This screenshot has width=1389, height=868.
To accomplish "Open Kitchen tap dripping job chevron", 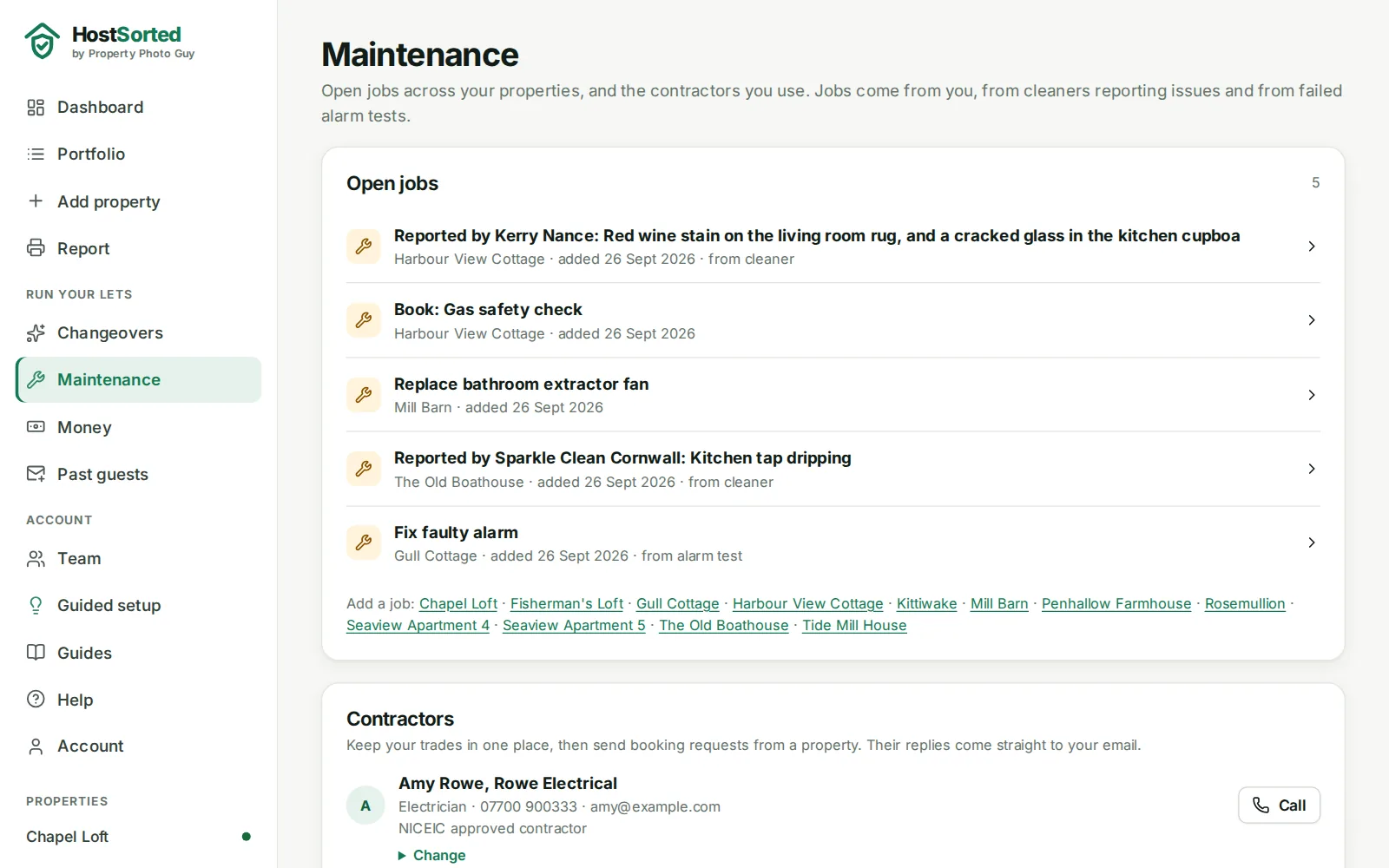I will (x=1311, y=469).
